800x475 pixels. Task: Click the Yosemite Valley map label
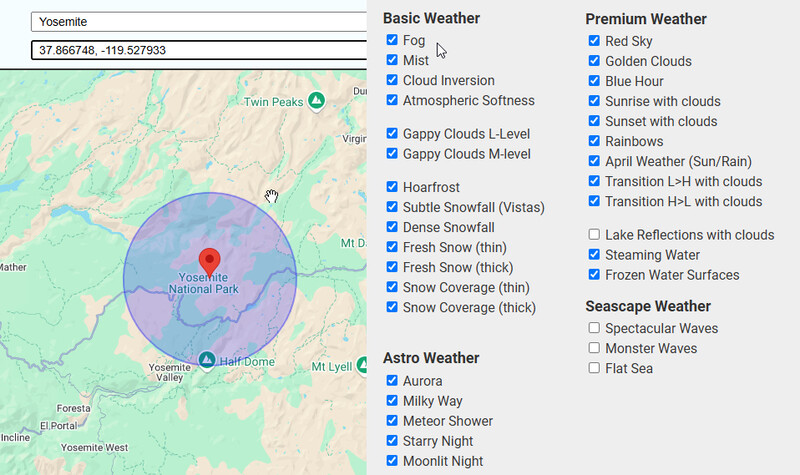click(x=169, y=372)
